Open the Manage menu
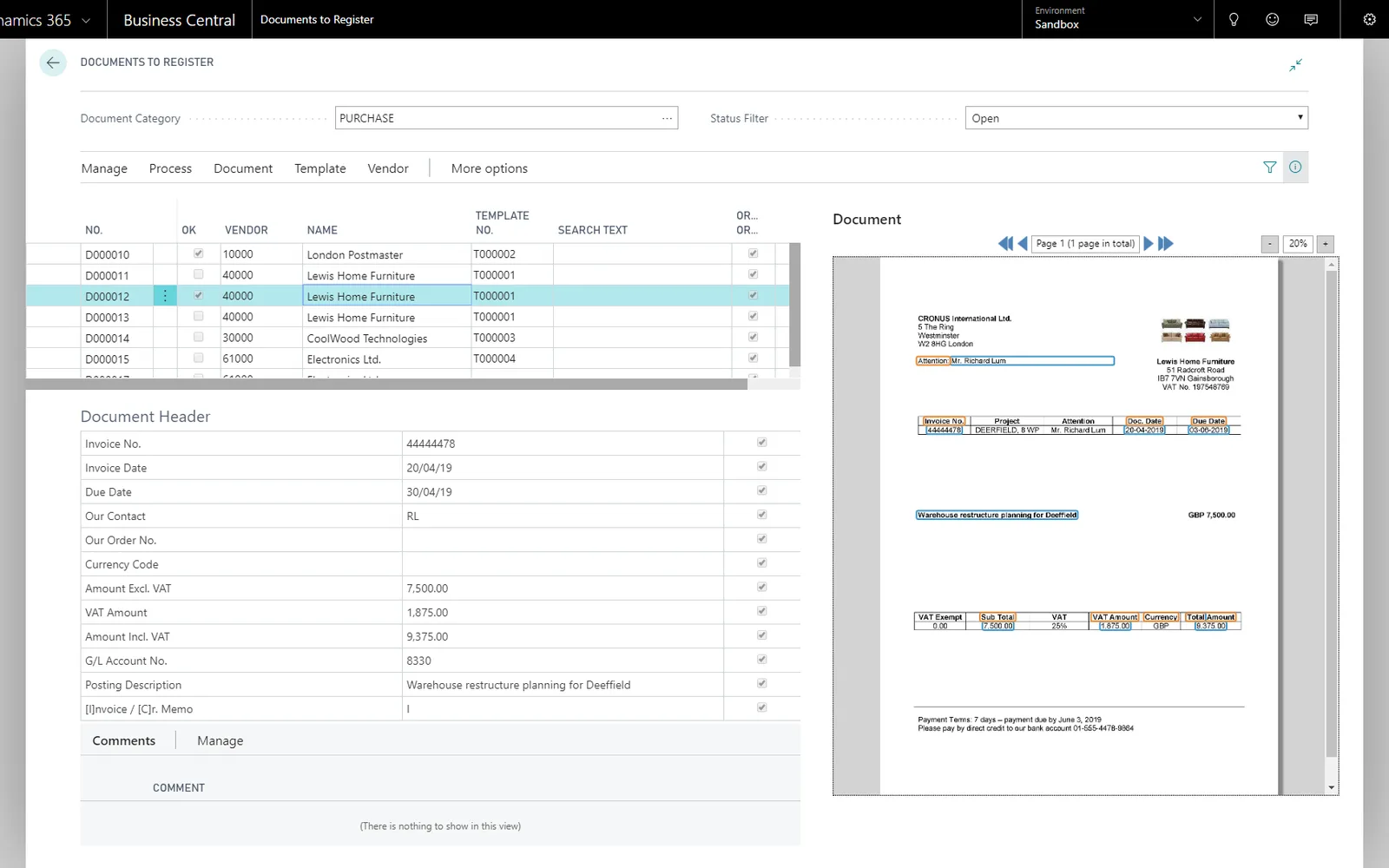1389x868 pixels. [104, 168]
